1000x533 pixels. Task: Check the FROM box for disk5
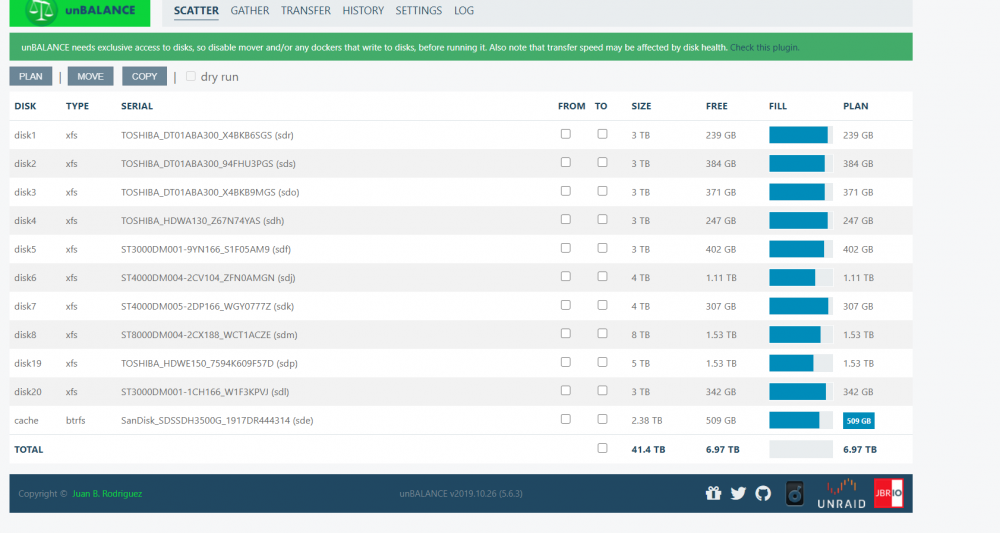pyautogui.click(x=566, y=248)
